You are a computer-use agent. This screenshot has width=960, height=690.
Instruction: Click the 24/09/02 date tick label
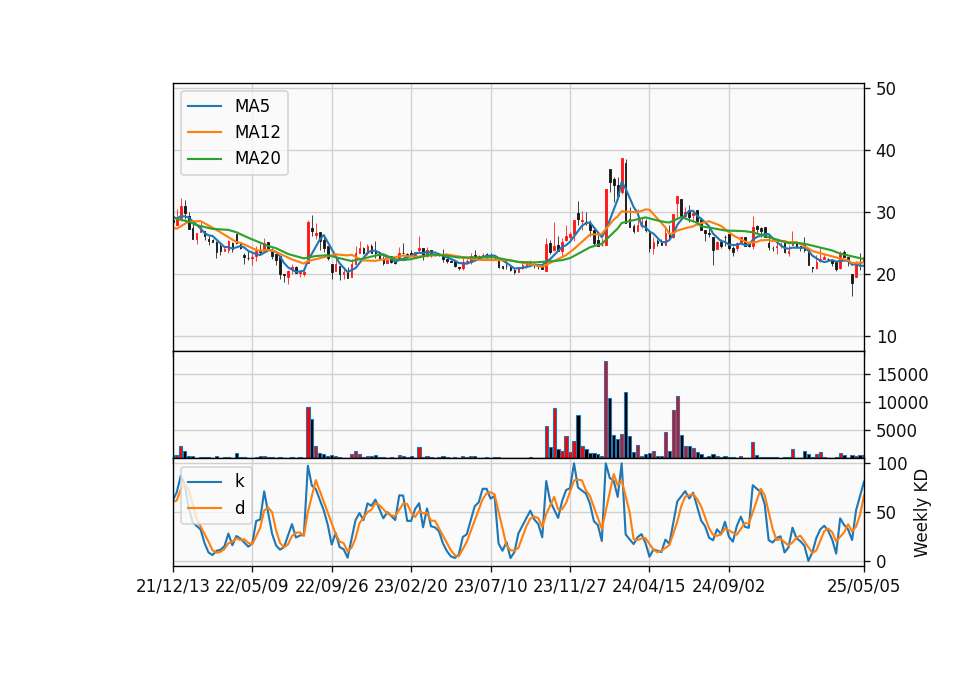(729, 587)
